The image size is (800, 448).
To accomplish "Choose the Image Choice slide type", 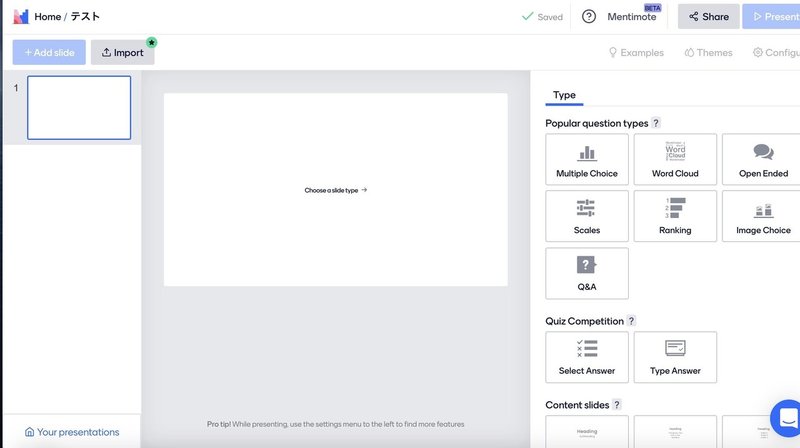I will tap(763, 216).
